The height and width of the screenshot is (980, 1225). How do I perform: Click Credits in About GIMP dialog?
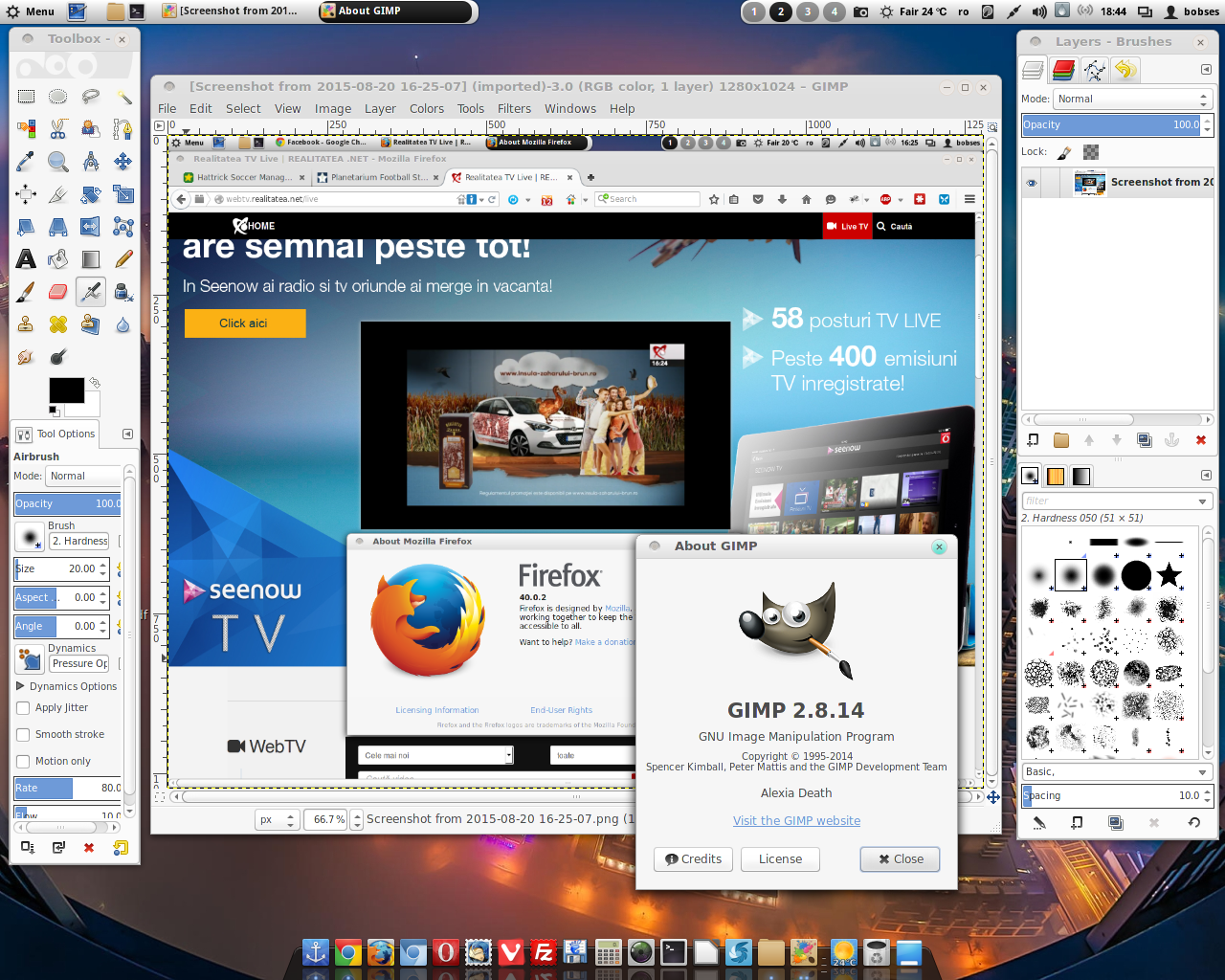pyautogui.click(x=694, y=859)
